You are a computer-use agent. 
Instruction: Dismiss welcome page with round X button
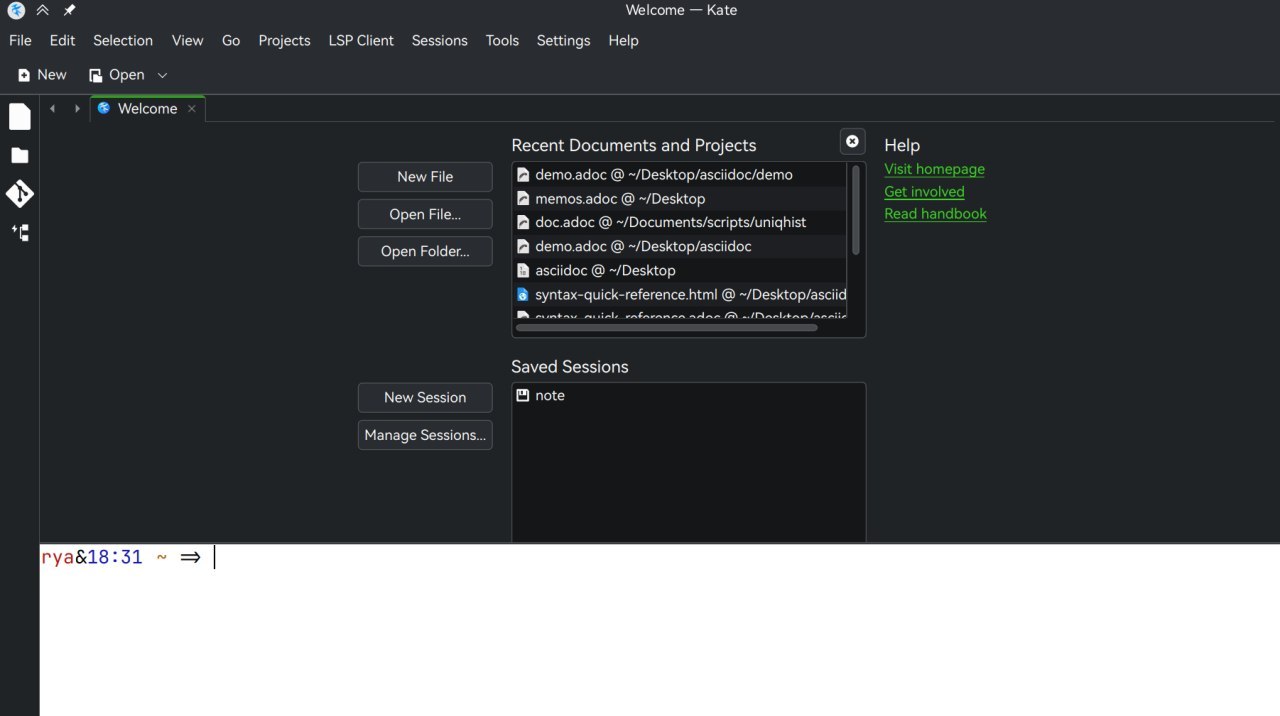852,142
